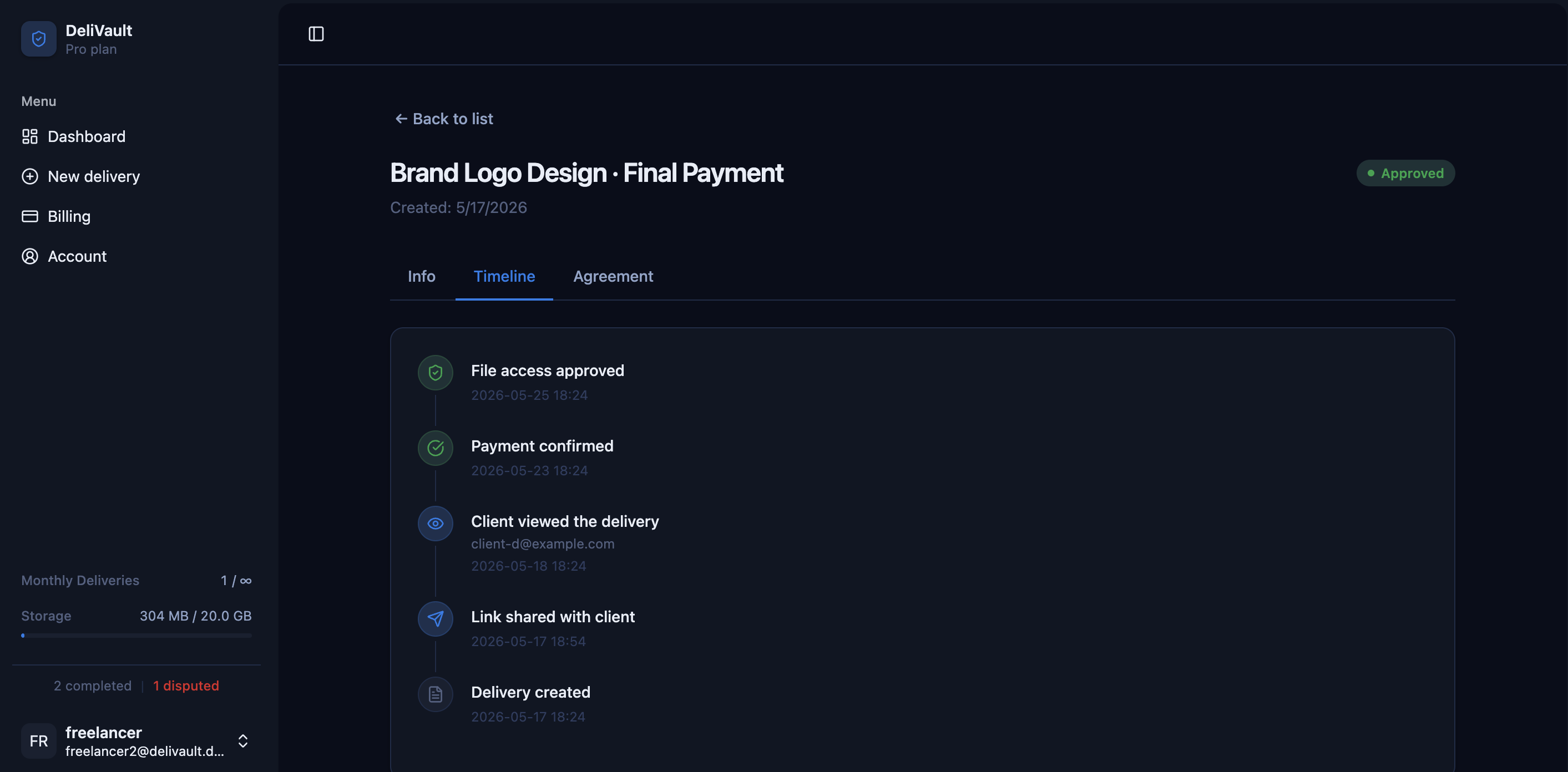This screenshot has width=1568, height=772.
Task: Click the Storage label
Action: pyautogui.click(x=46, y=616)
